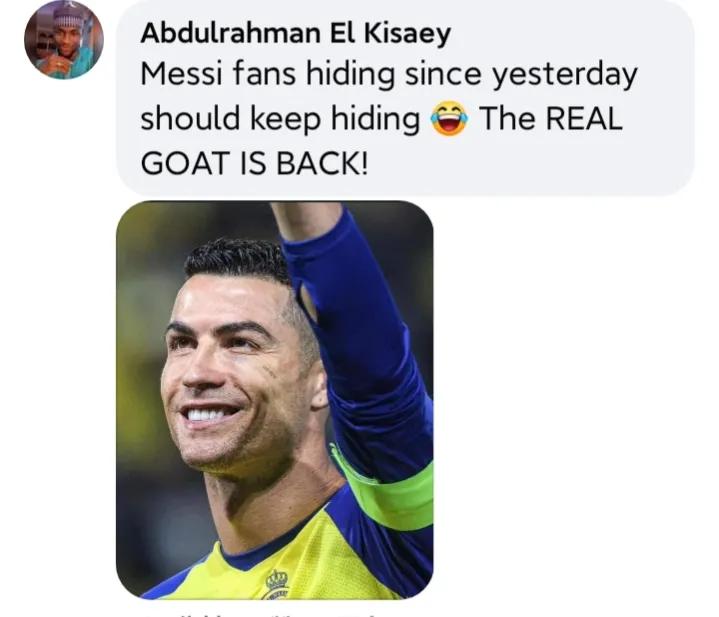Click the partially visible action row below photo
The image size is (719, 617).
pyautogui.click(x=275, y=613)
